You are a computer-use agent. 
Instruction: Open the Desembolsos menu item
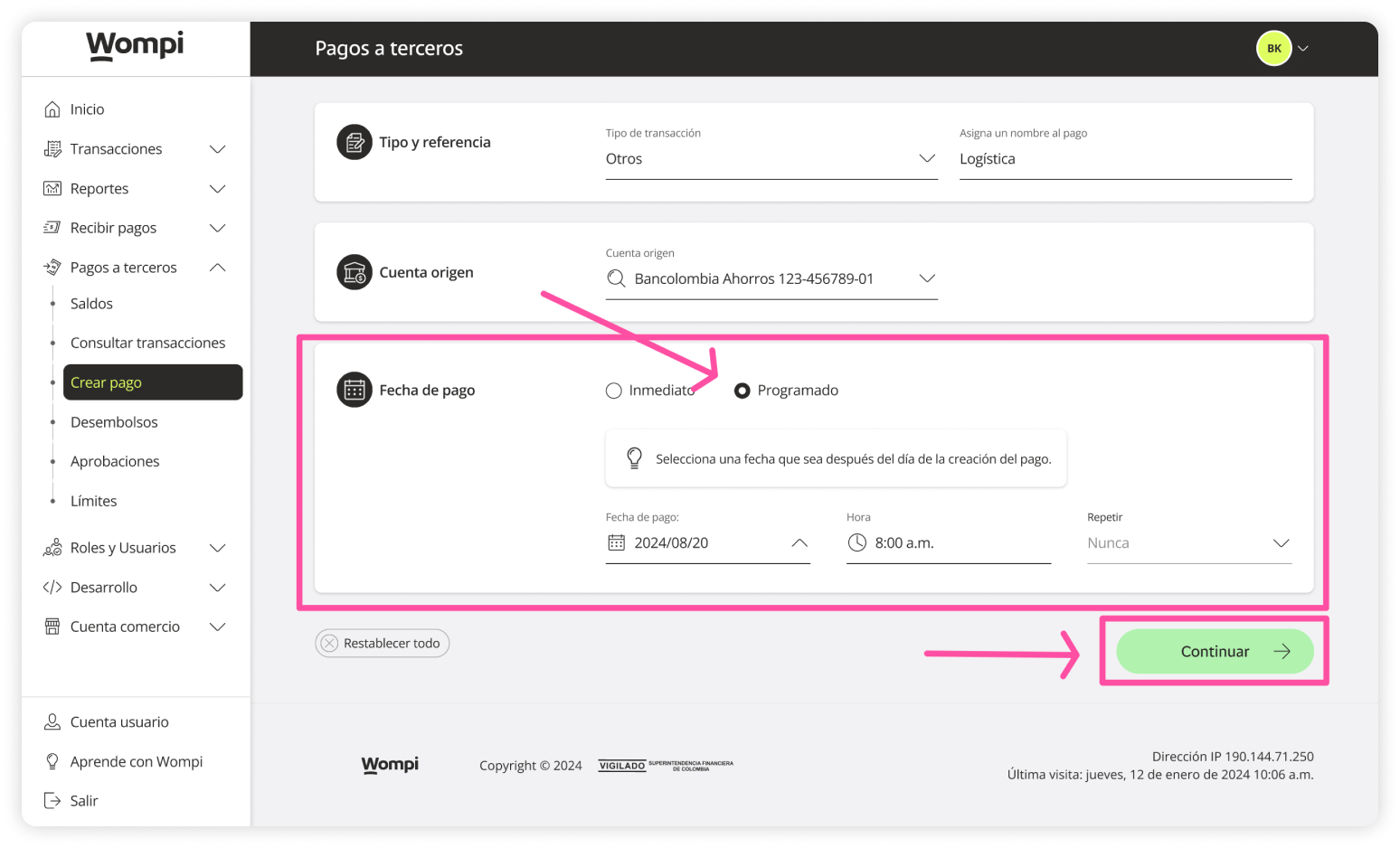click(114, 421)
